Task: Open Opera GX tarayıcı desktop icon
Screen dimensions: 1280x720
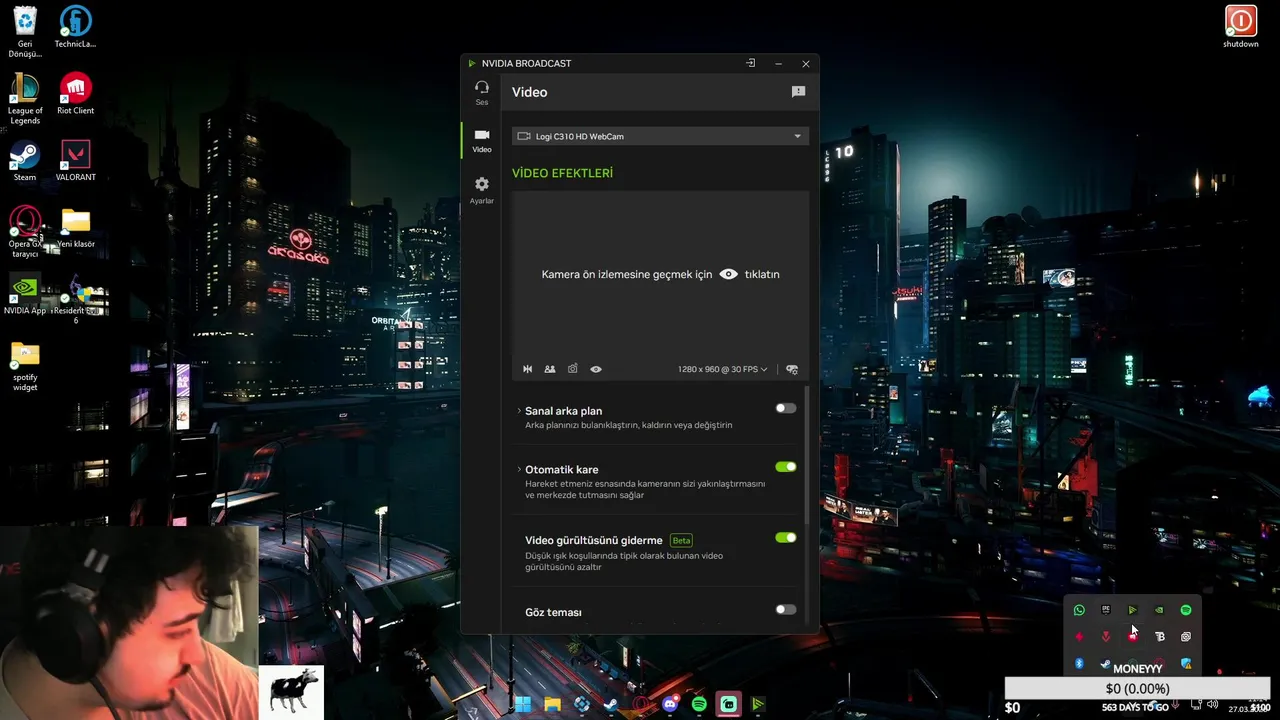Action: coord(25,232)
